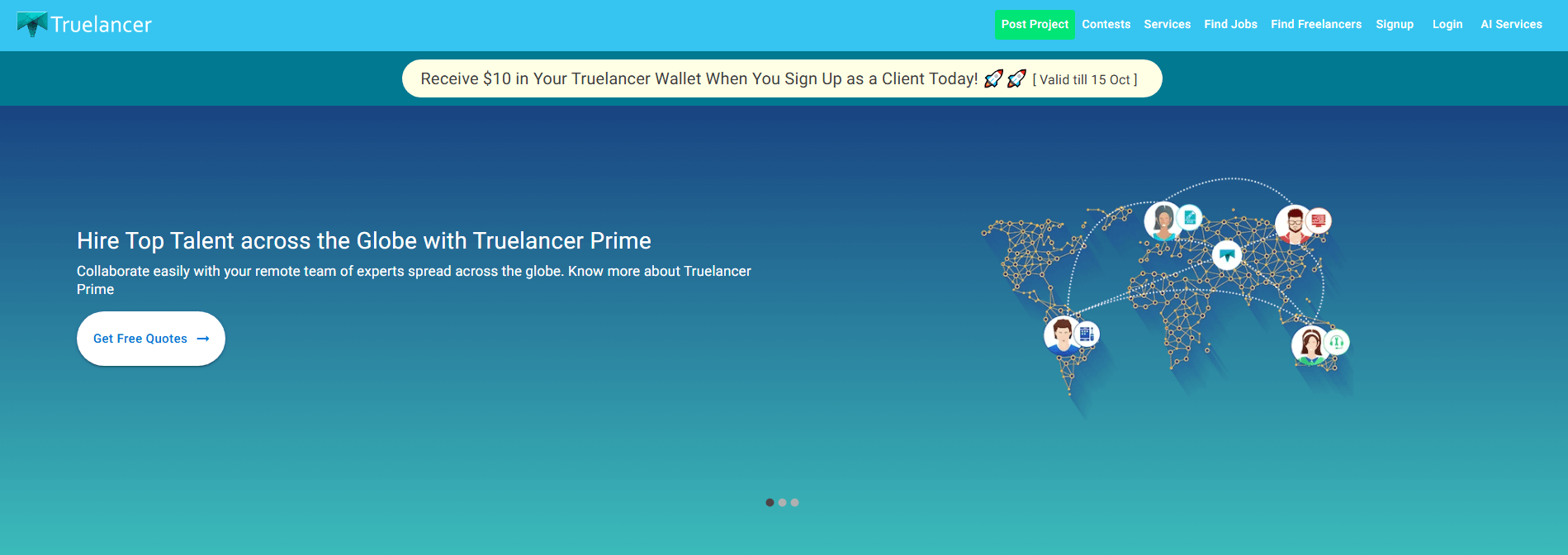Click the woman avatar with document icon on map

(x=1163, y=221)
